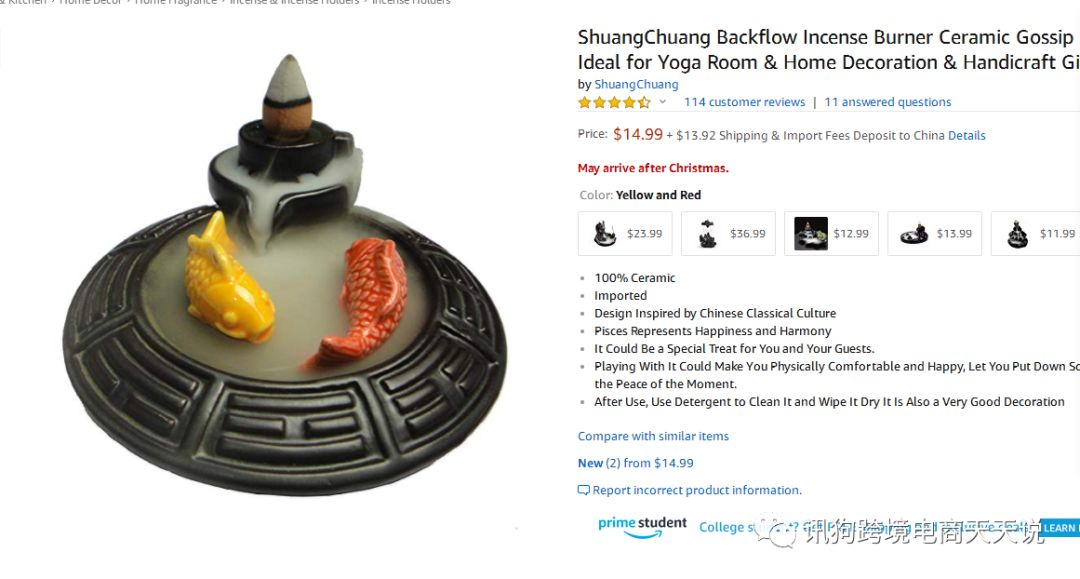Click the report speech bubble icon
Image resolution: width=1080 pixels, height=579 pixels.
pos(583,490)
